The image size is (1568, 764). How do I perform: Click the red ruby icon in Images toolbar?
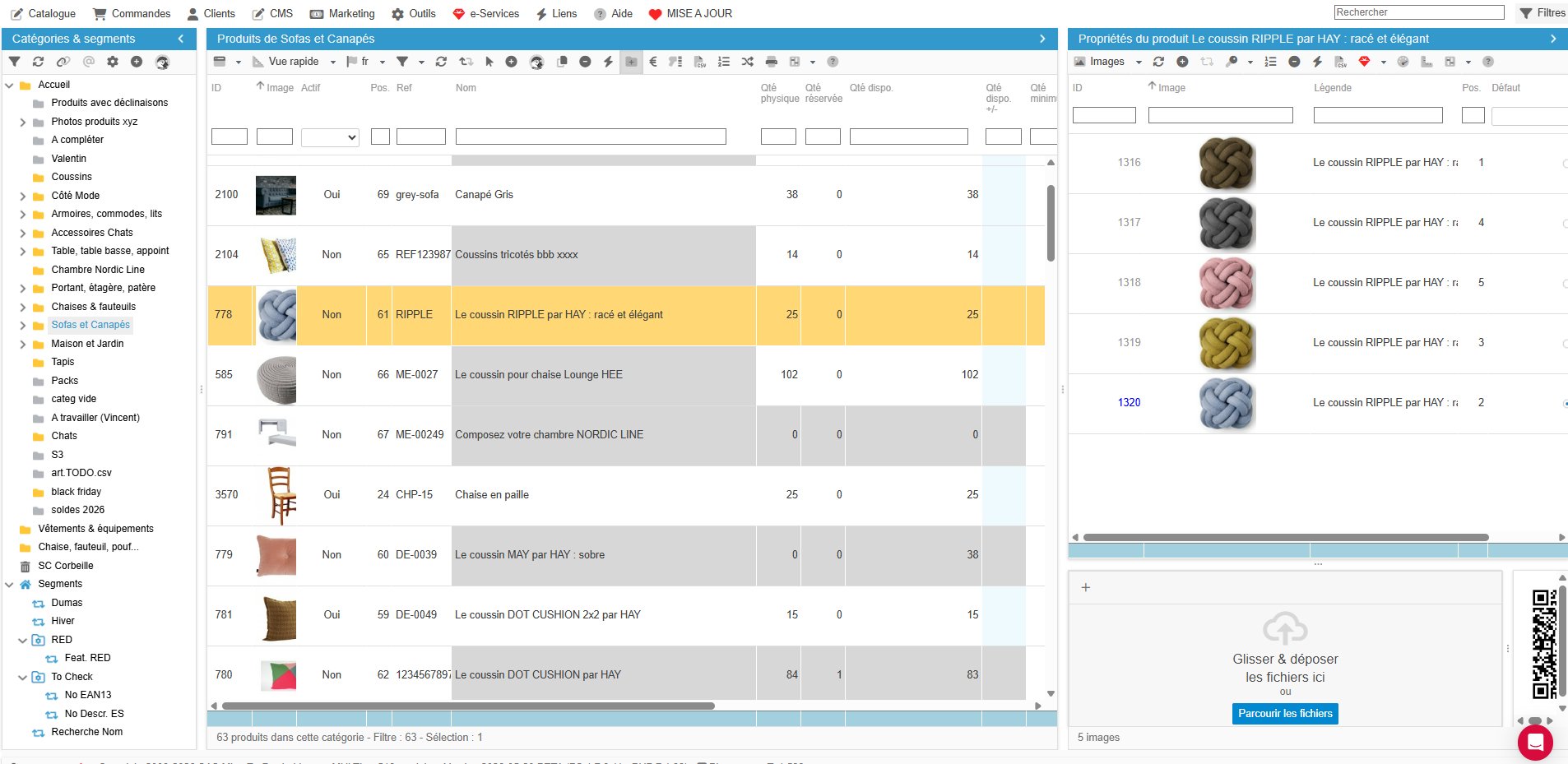[x=1364, y=62]
